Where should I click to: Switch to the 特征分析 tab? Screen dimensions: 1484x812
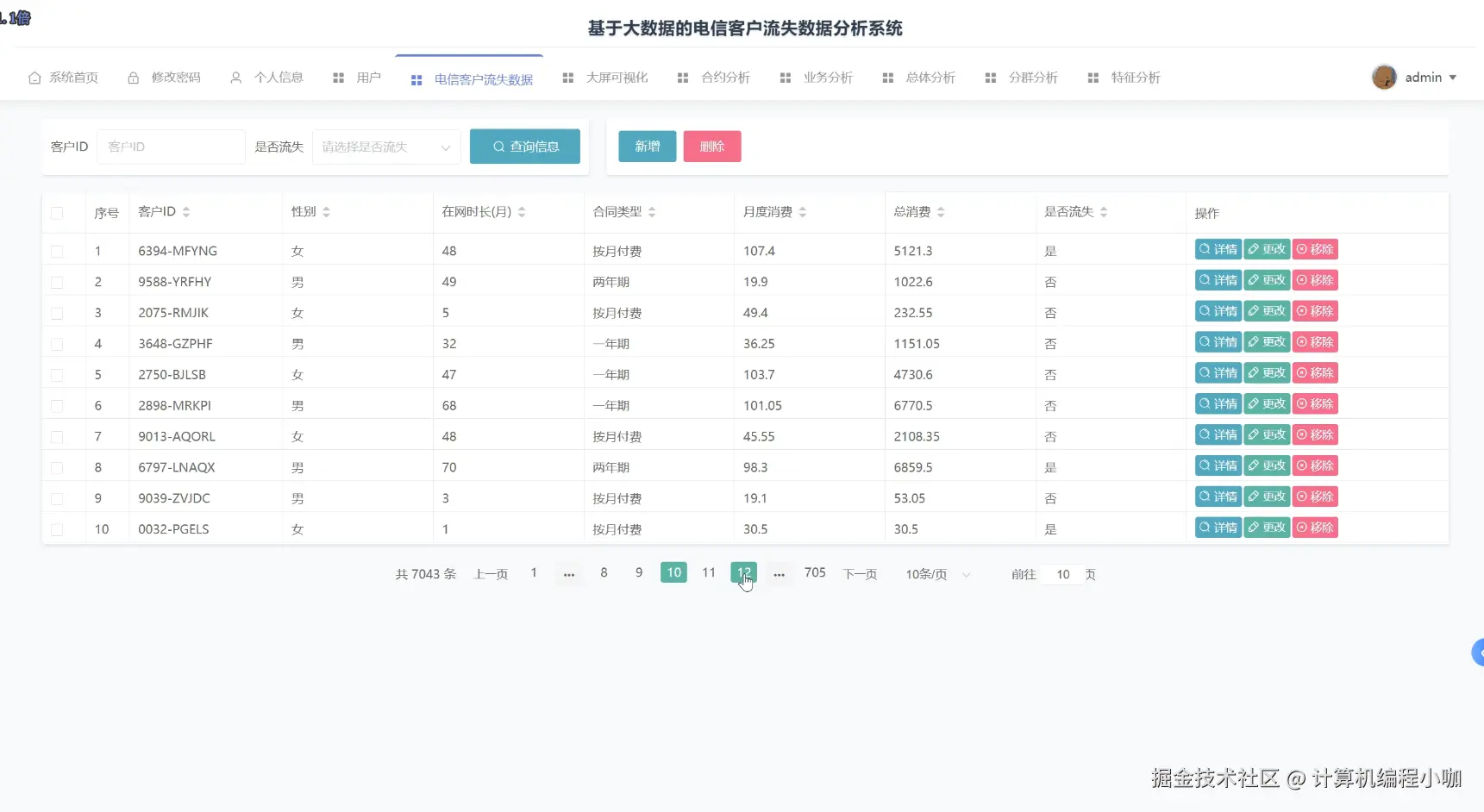tap(1136, 77)
